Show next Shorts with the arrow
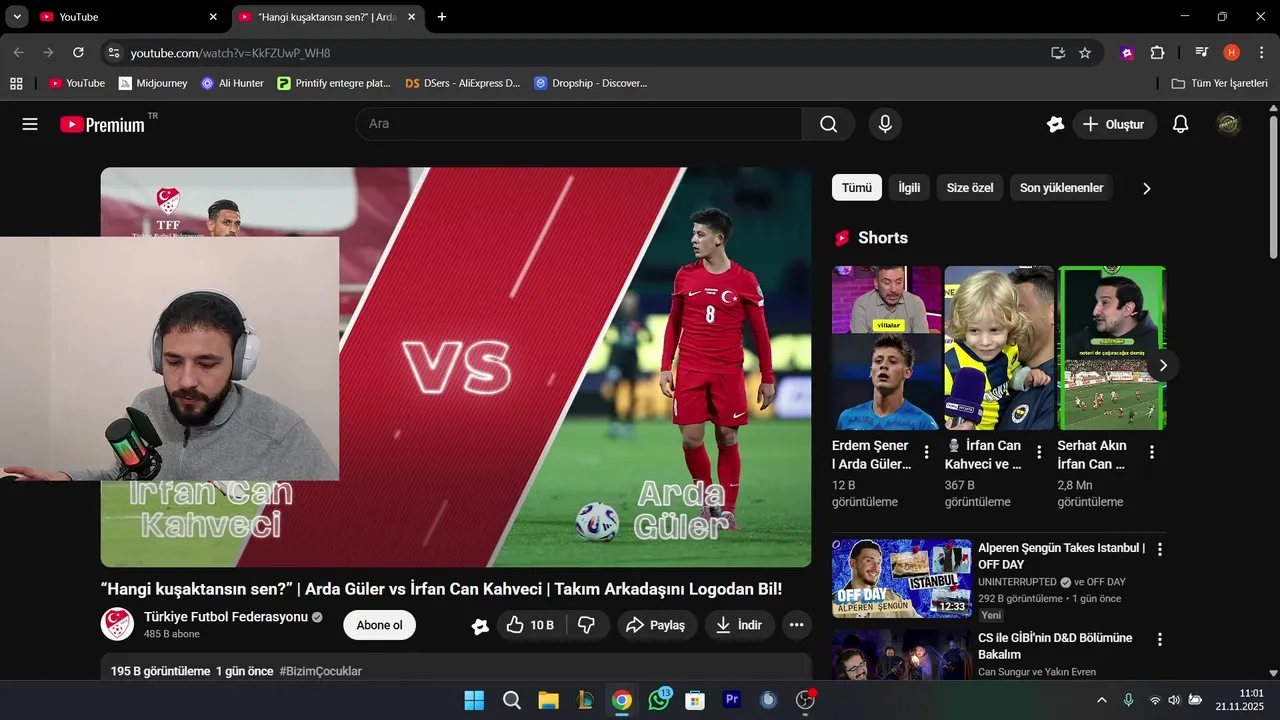1280x720 pixels. tap(1162, 365)
